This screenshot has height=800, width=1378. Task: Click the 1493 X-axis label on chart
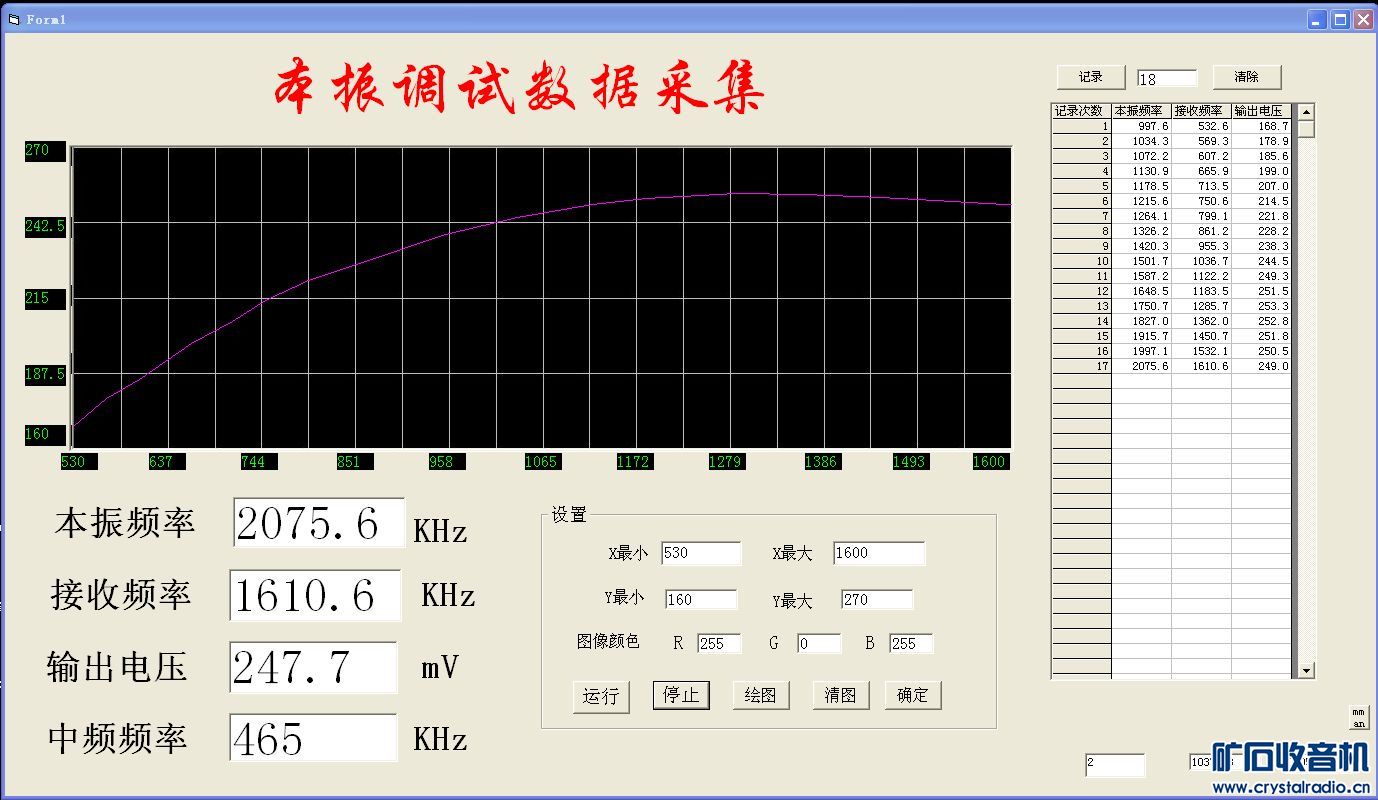point(909,462)
